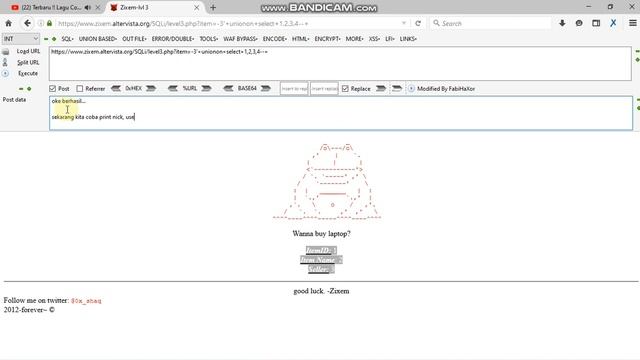Toggle the sidebar panel icon

(x=596, y=23)
